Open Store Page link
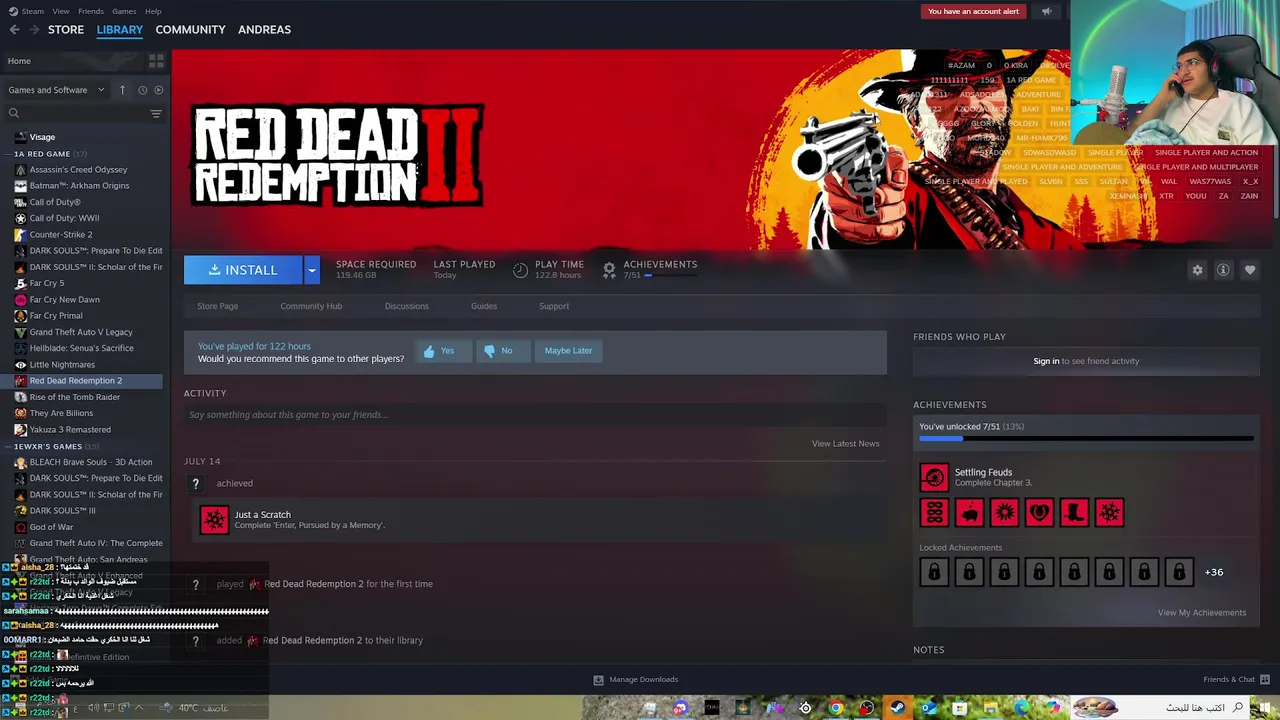 (x=217, y=306)
